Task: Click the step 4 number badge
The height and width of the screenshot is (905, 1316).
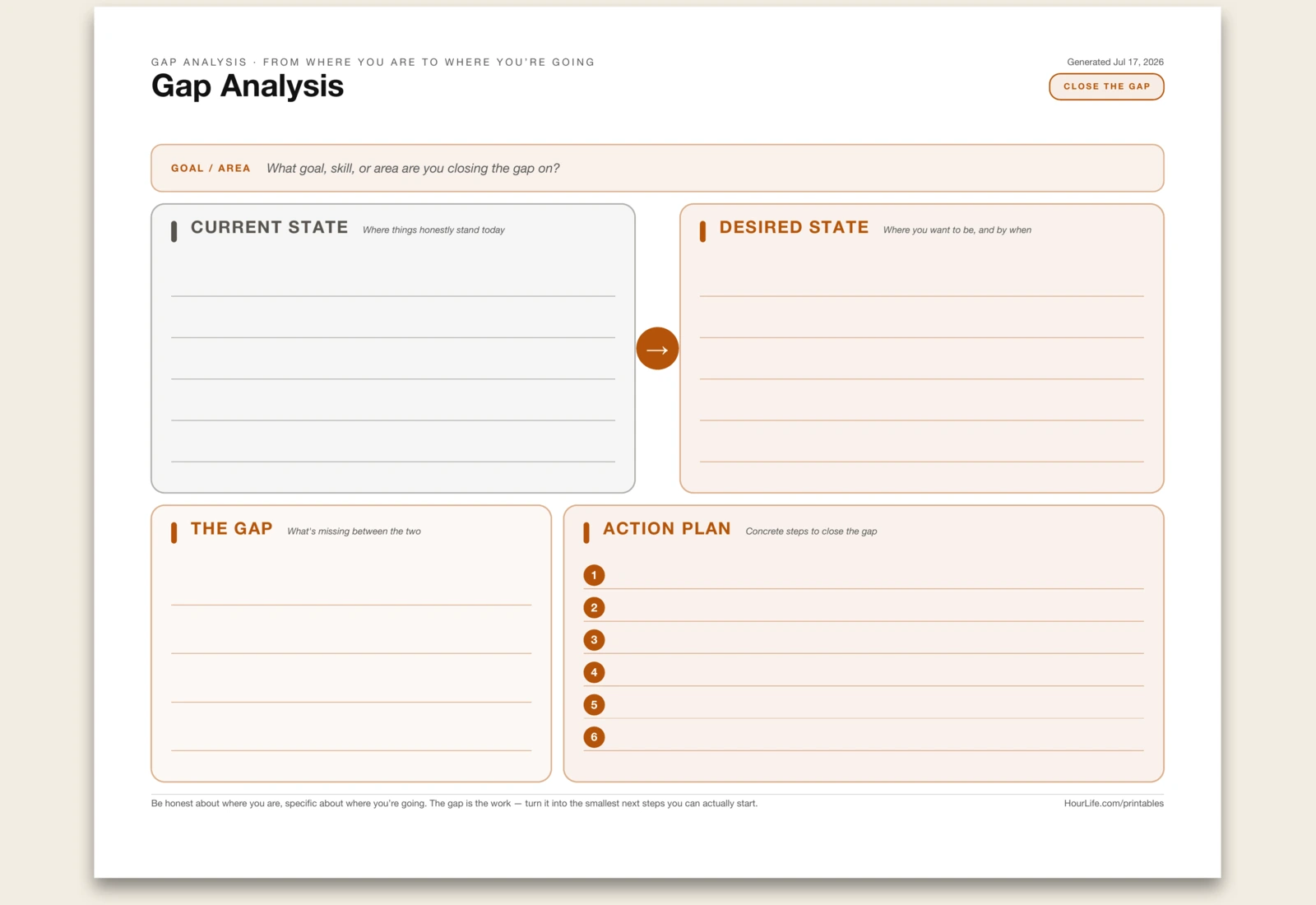Action: [594, 672]
